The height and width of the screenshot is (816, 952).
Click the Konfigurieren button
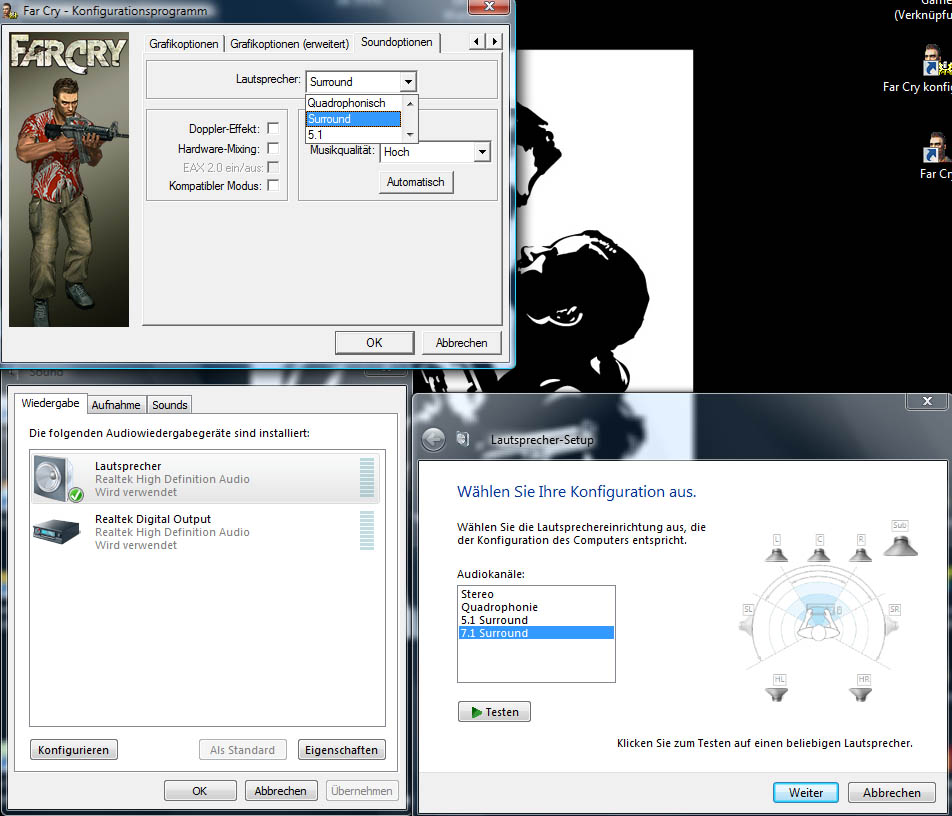73,750
